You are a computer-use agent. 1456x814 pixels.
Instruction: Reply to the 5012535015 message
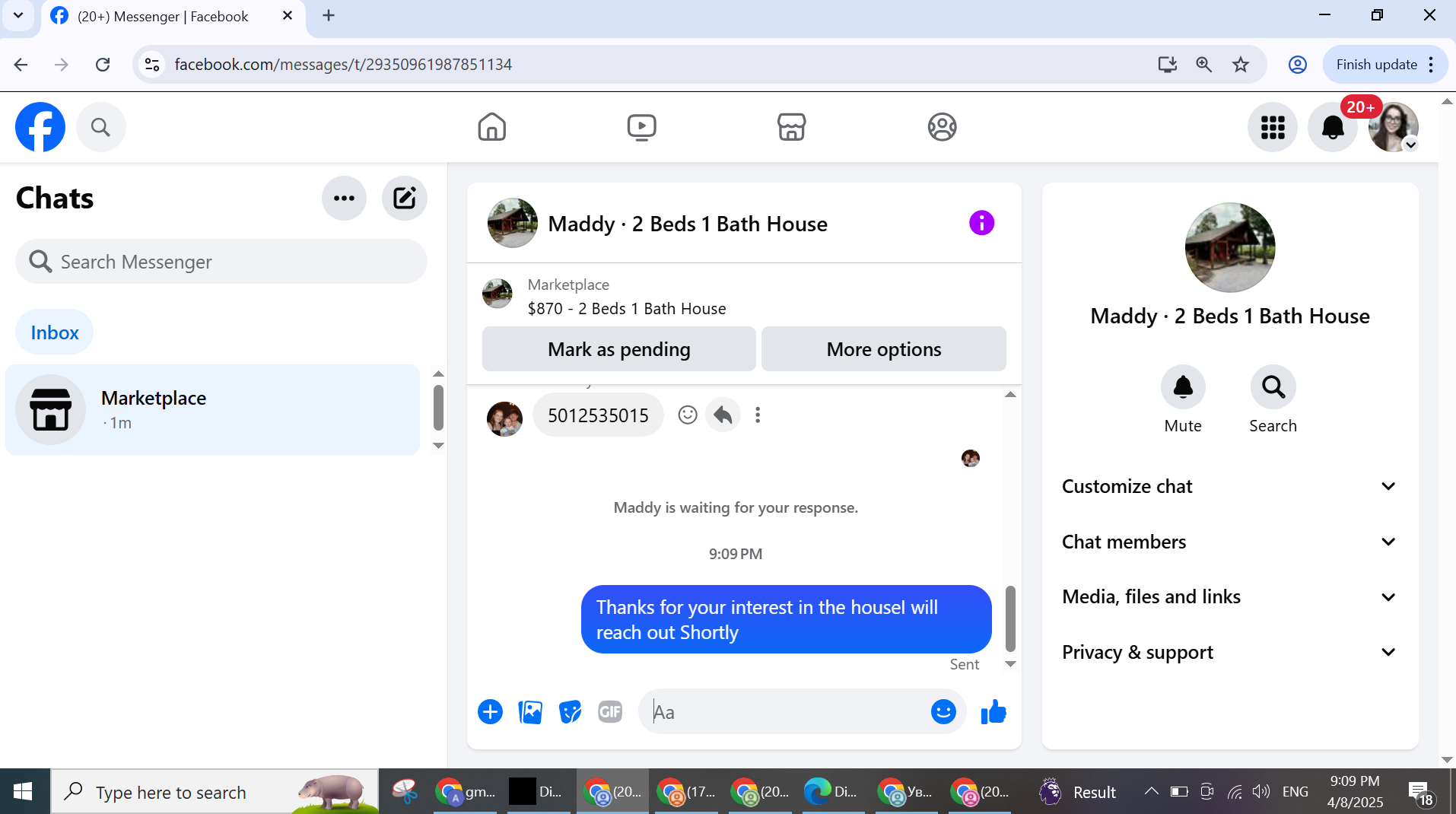pyautogui.click(x=723, y=415)
